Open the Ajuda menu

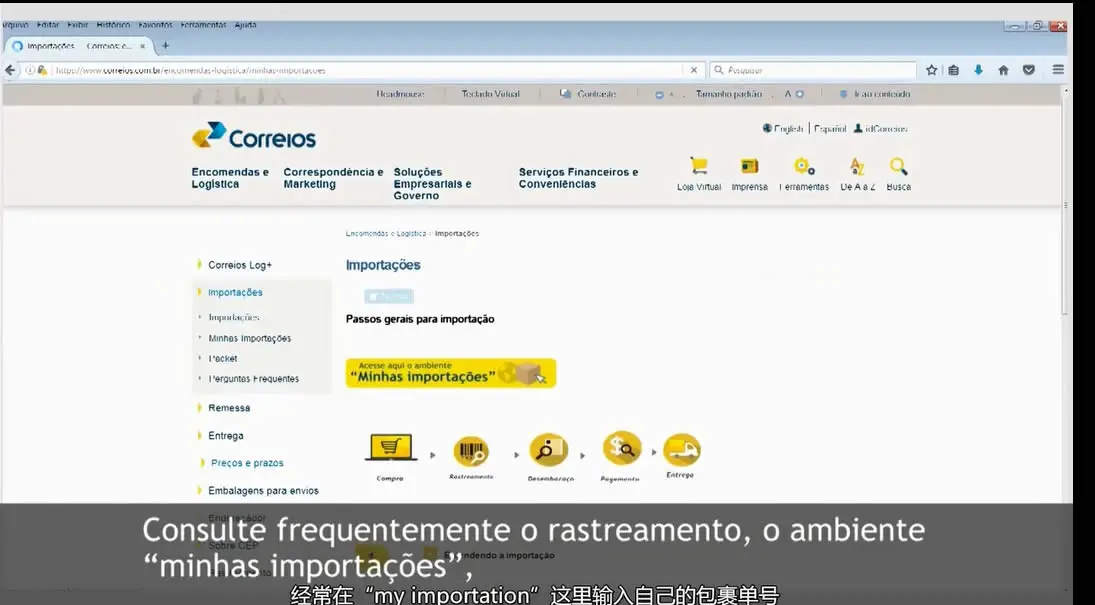coord(245,24)
